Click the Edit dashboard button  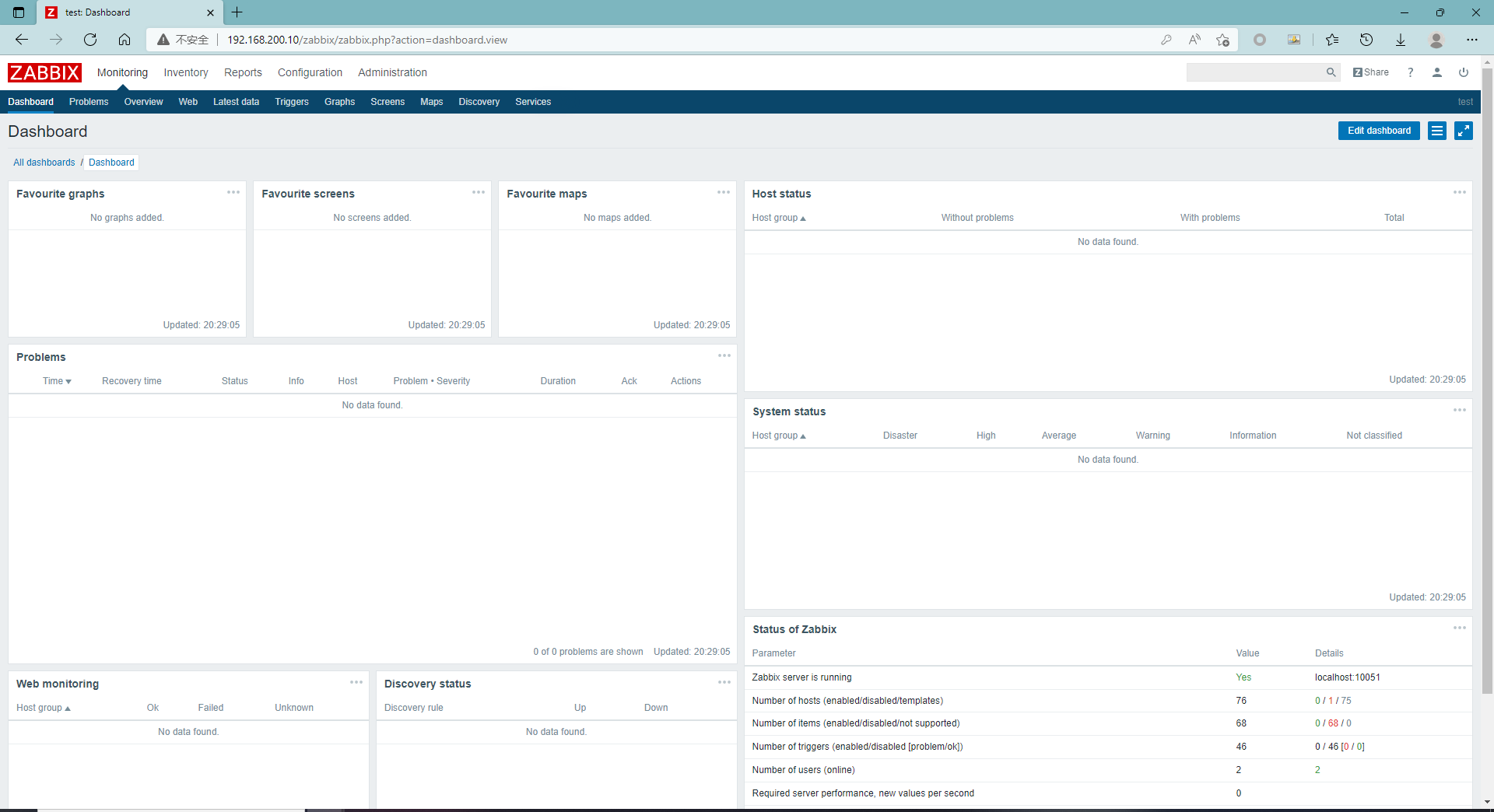tap(1379, 131)
